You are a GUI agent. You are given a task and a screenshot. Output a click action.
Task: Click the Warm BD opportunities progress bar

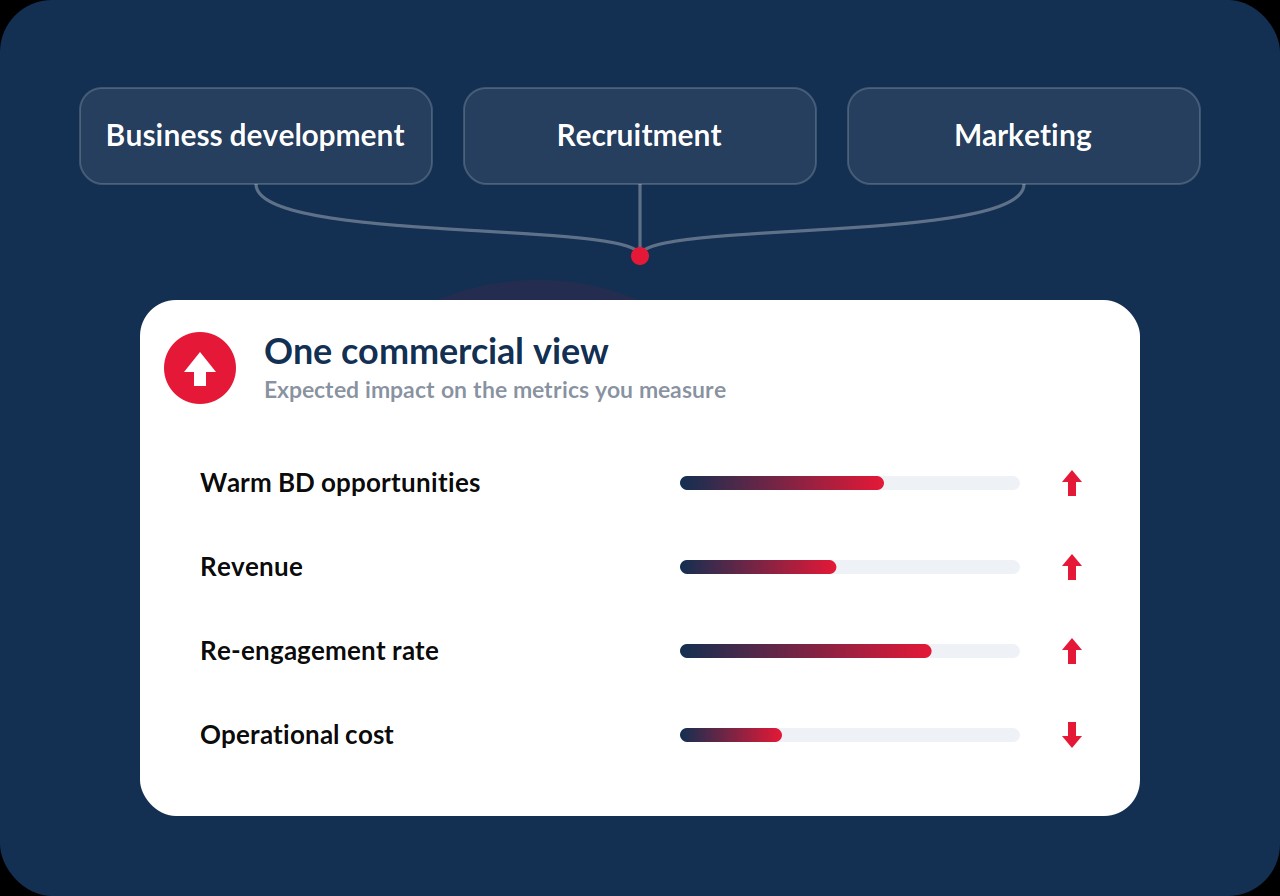(850, 483)
